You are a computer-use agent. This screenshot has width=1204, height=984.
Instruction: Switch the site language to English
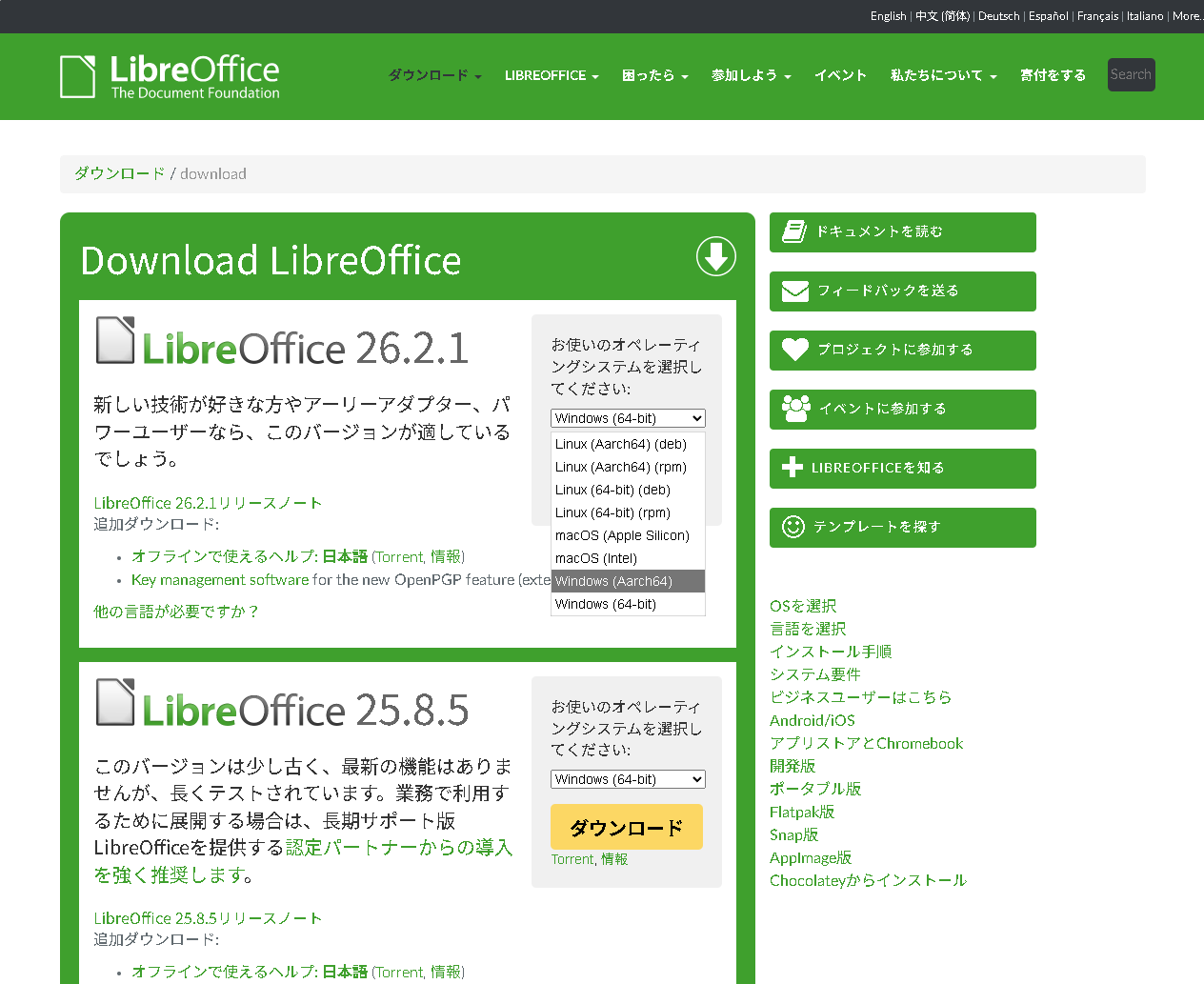tap(888, 15)
